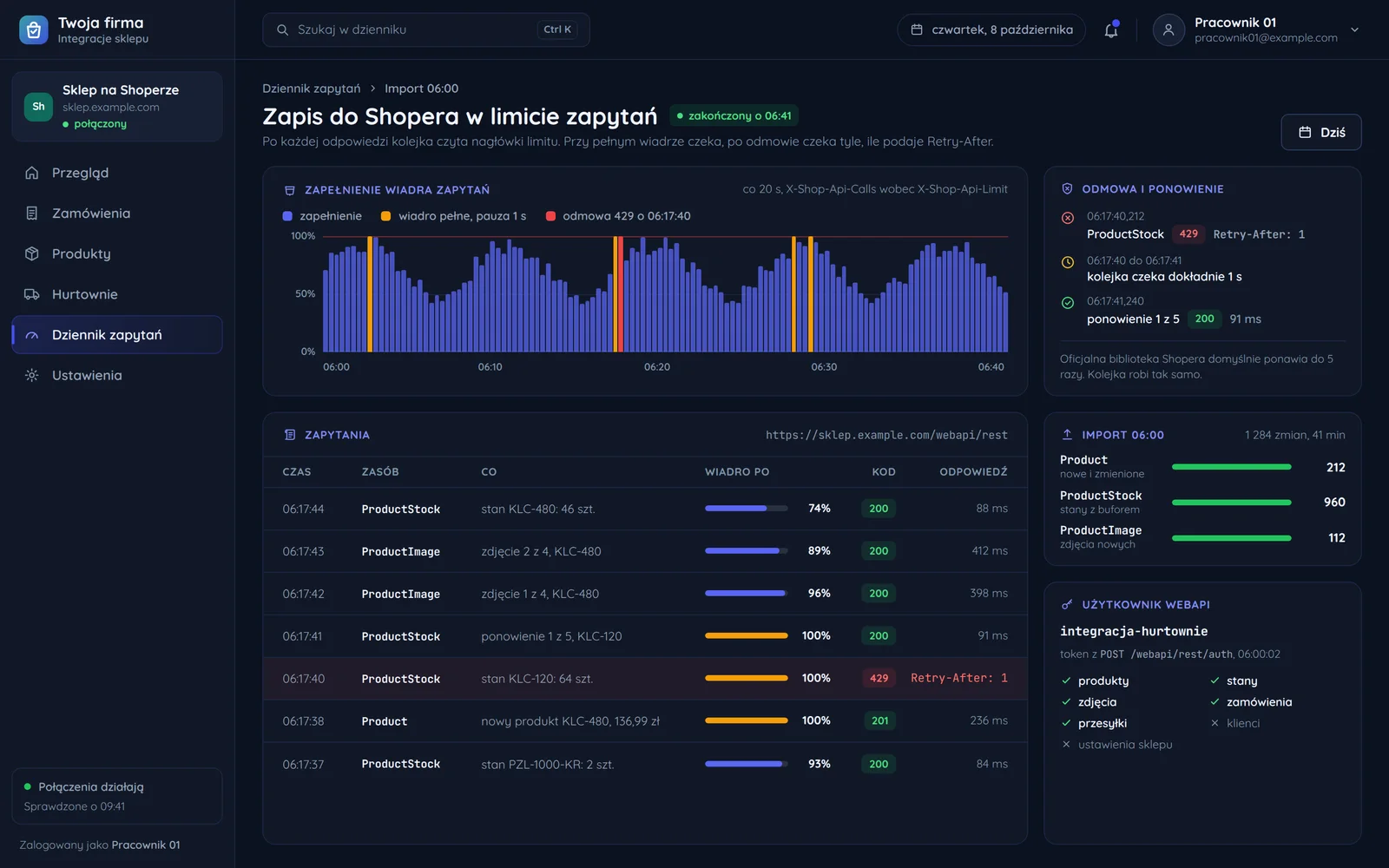
Task: Toggle the blue zapełnienie legend swatch
Action: [287, 216]
